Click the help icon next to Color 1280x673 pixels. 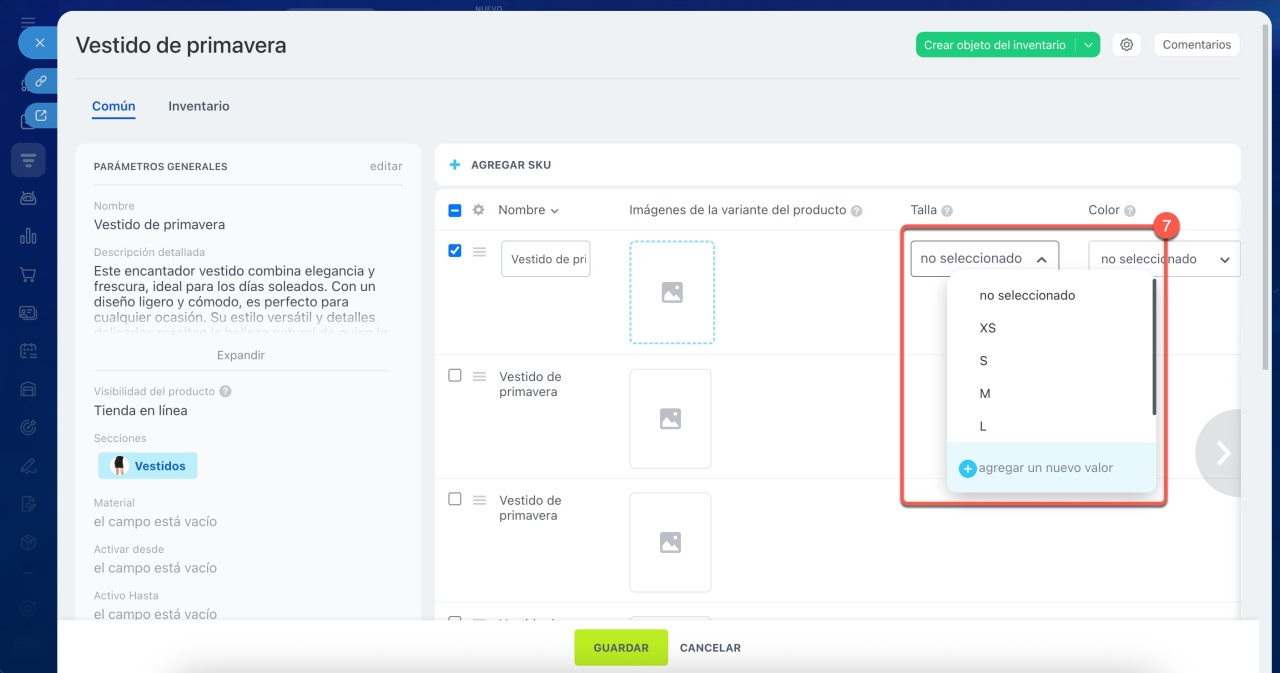point(1130,211)
